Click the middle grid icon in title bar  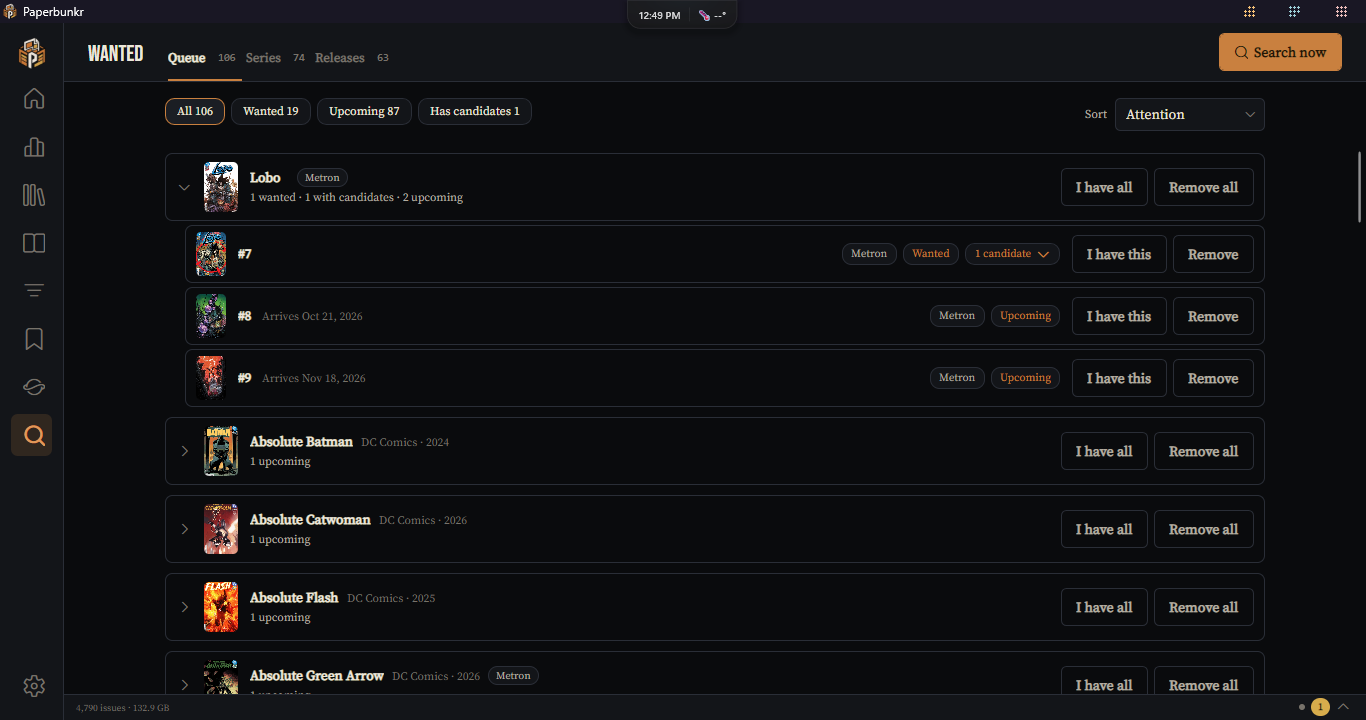1294,12
